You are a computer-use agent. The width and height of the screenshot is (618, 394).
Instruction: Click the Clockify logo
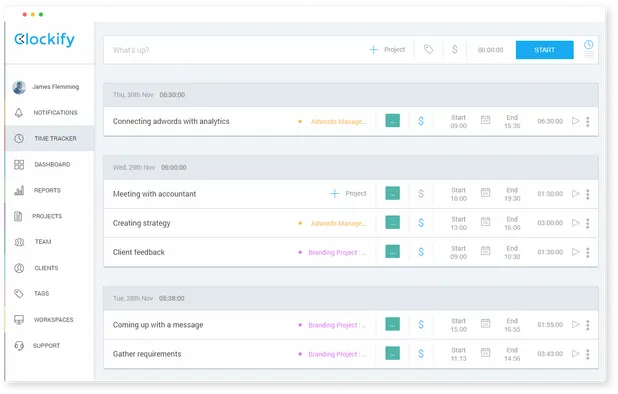coord(45,39)
